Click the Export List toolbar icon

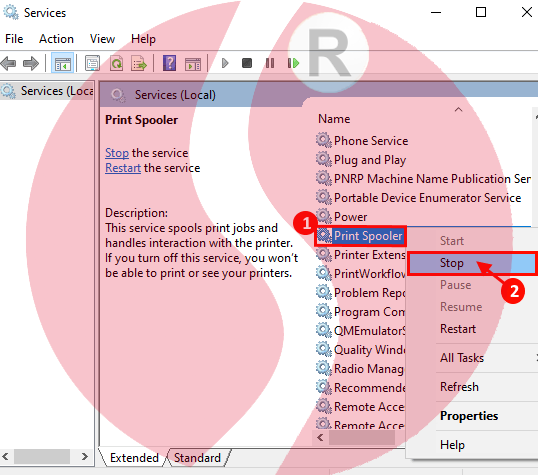tap(139, 63)
